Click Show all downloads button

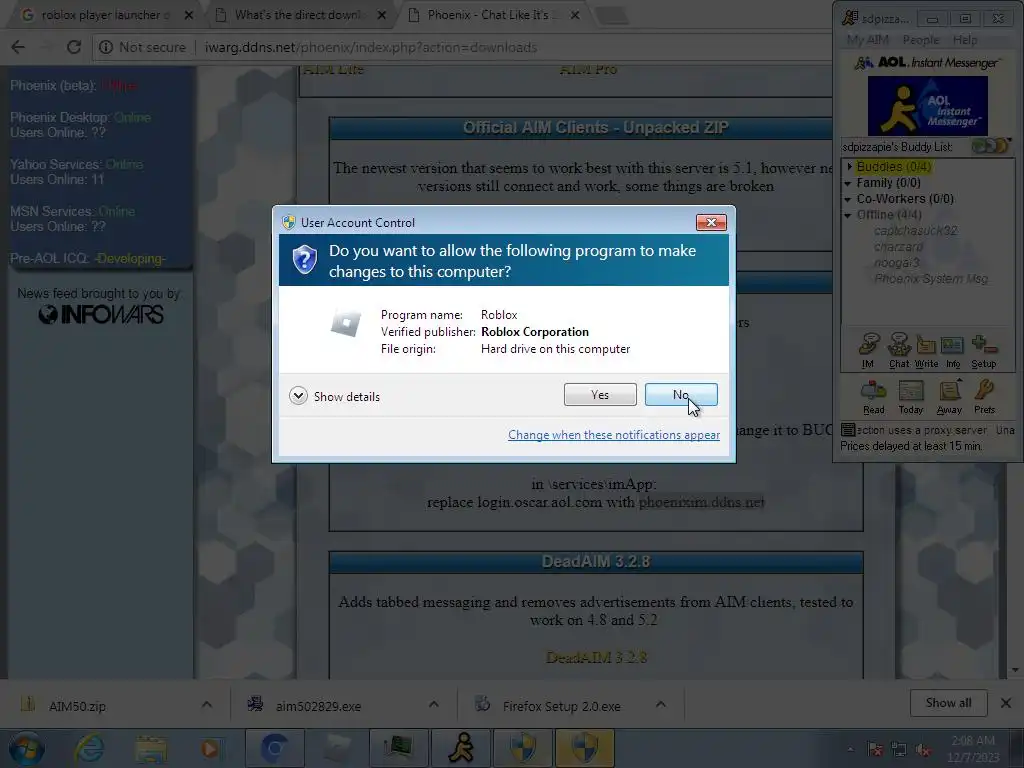pos(948,703)
